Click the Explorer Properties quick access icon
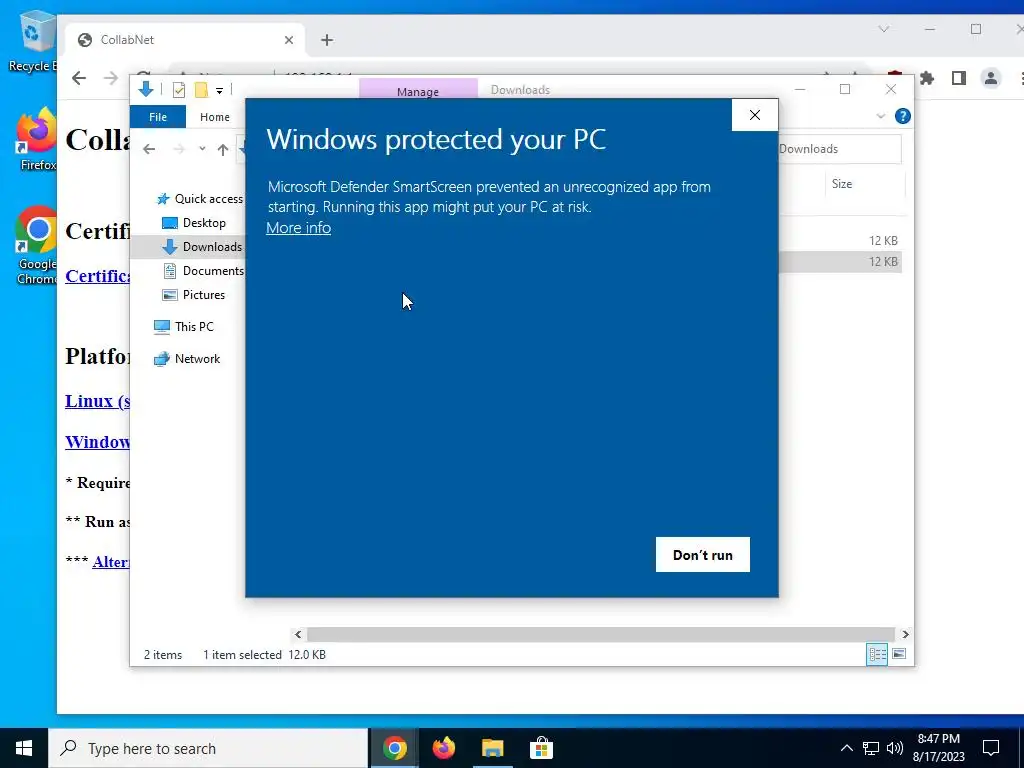1024x768 pixels. coord(178,89)
